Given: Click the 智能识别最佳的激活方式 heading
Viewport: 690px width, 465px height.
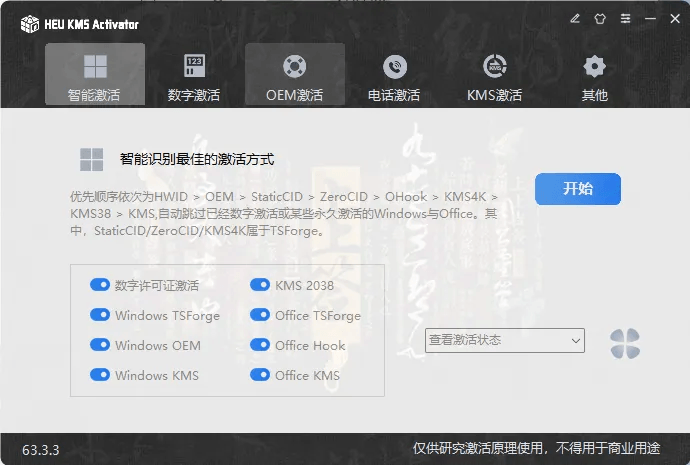Looking at the screenshot, I should point(197,159).
